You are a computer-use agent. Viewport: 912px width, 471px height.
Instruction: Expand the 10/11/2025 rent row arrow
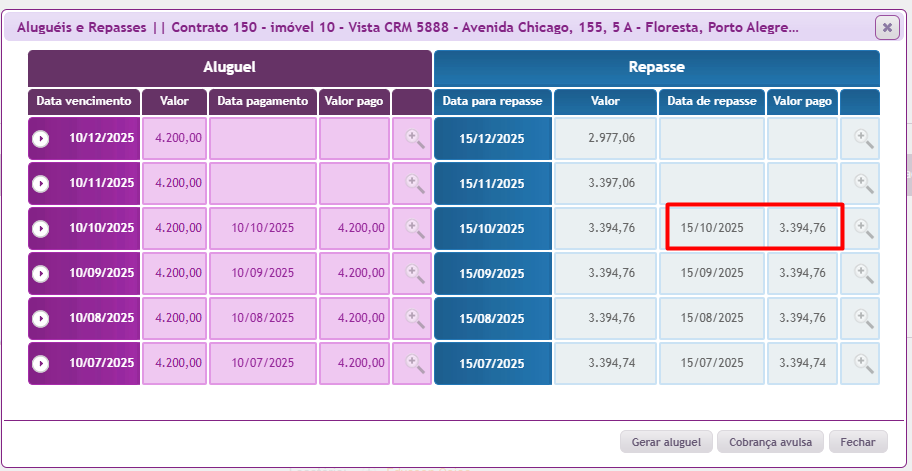coord(40,184)
